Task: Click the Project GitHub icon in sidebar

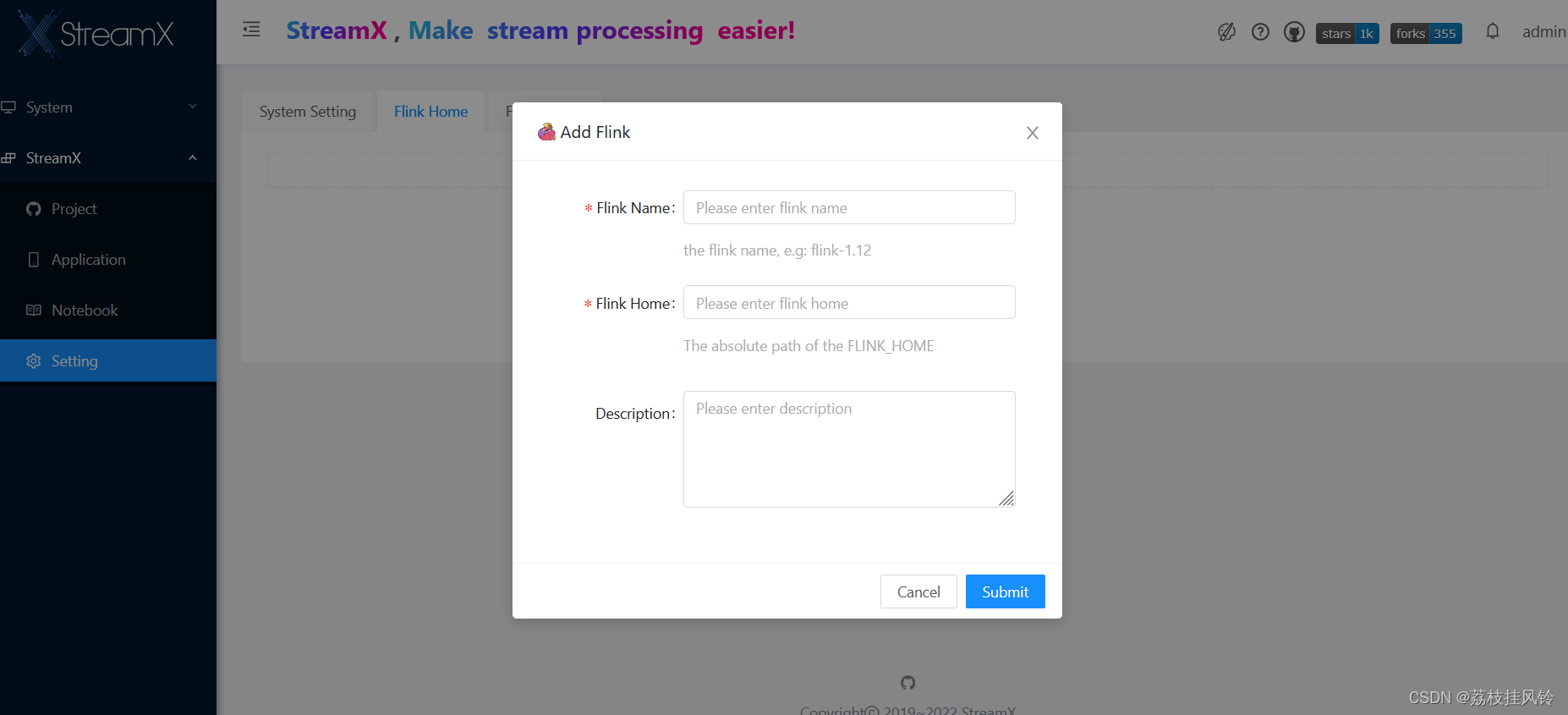Action: (34, 209)
